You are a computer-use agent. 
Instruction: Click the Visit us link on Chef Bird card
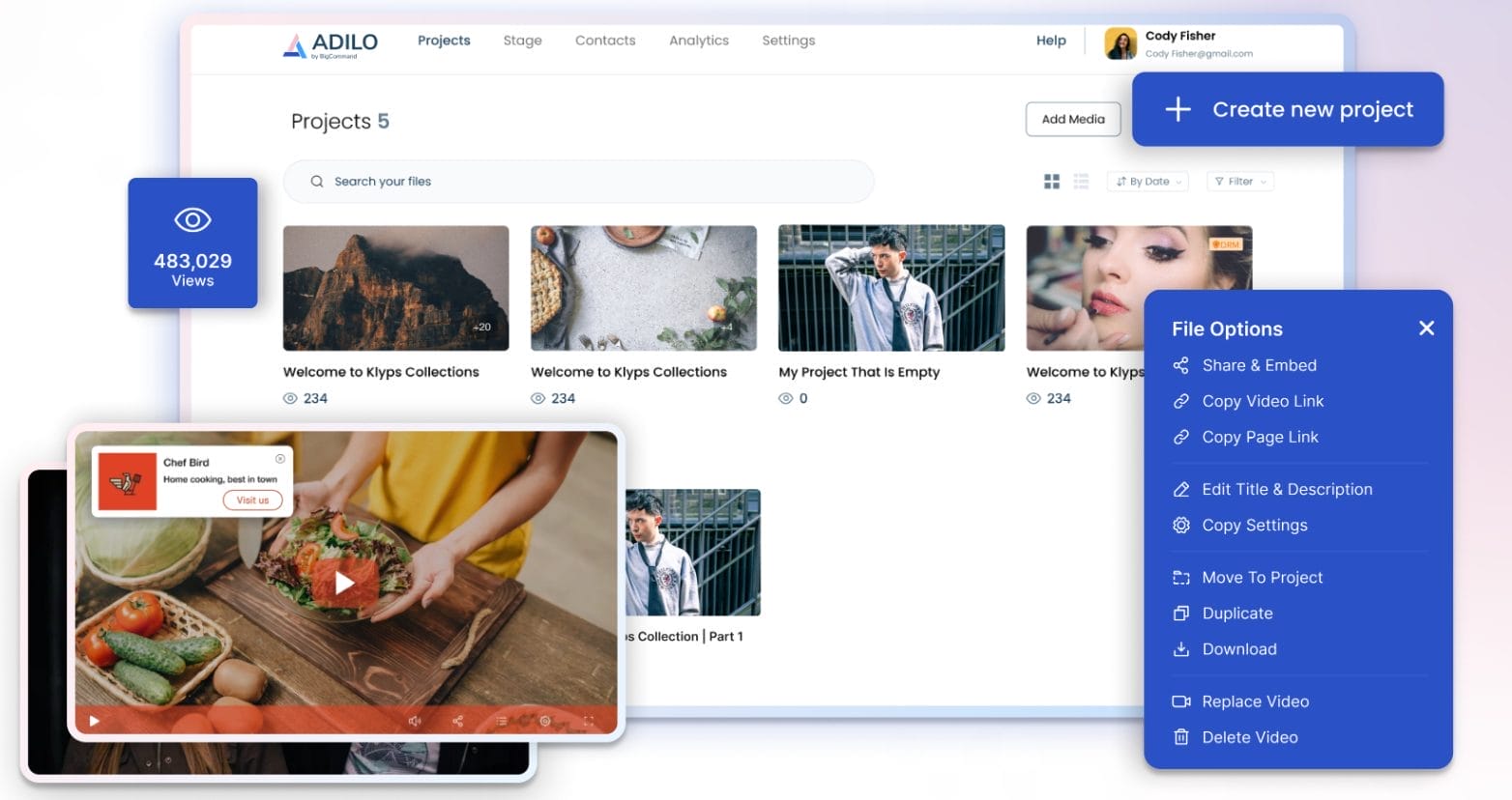(x=252, y=500)
